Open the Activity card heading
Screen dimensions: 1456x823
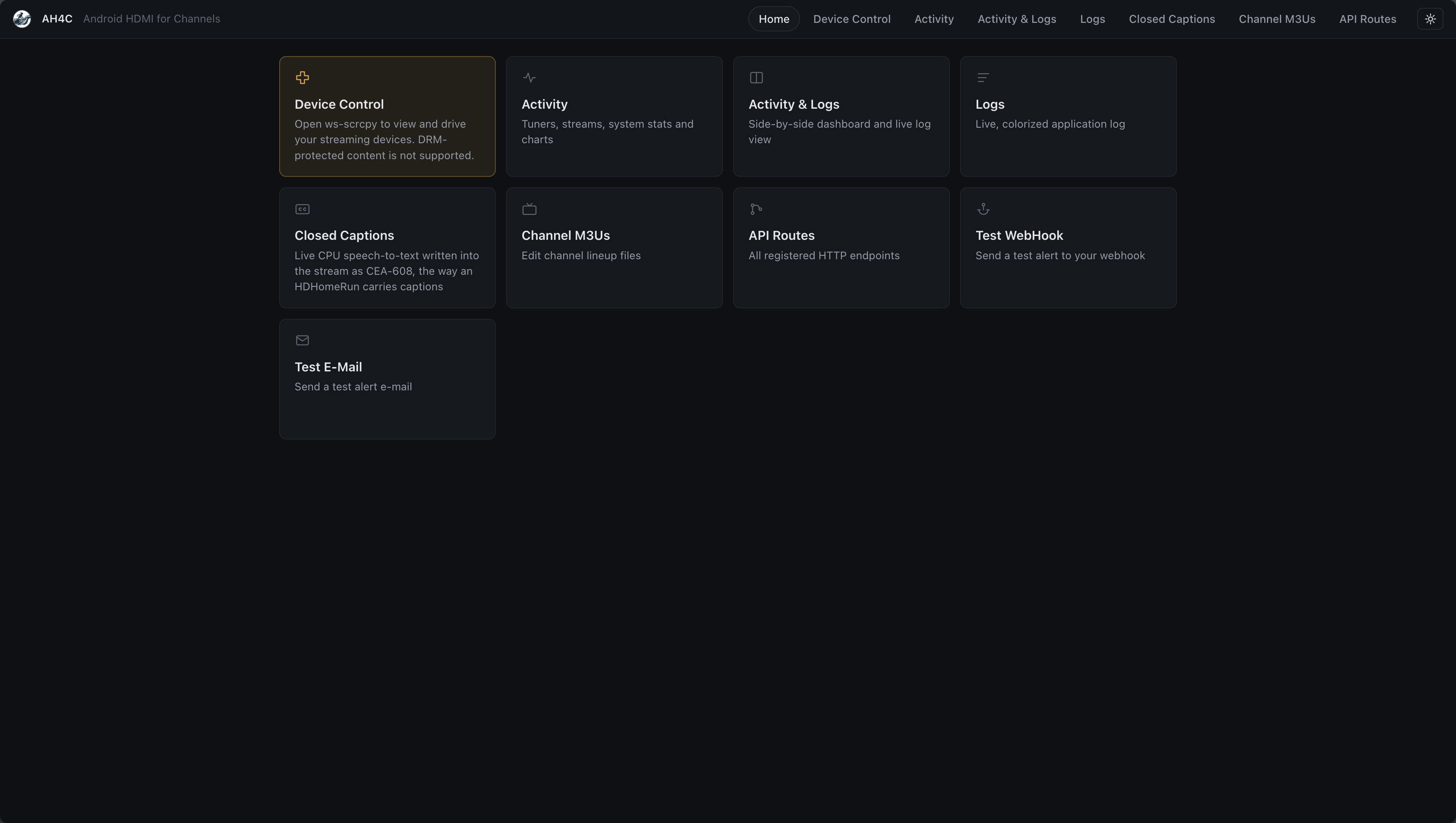544,104
